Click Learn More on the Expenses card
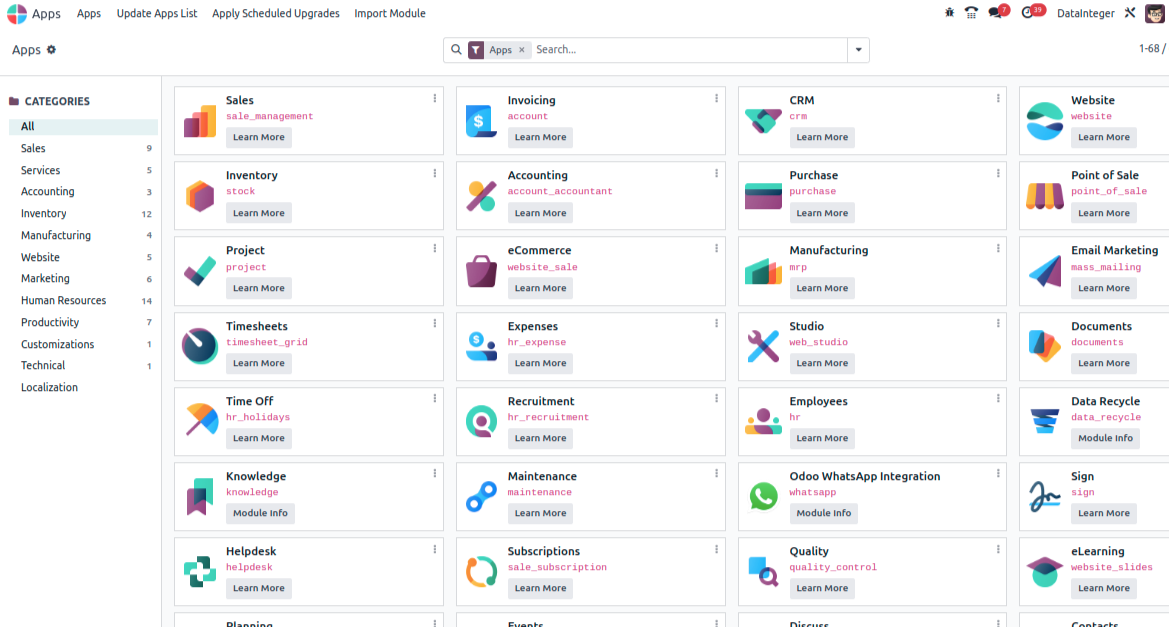 coord(540,363)
